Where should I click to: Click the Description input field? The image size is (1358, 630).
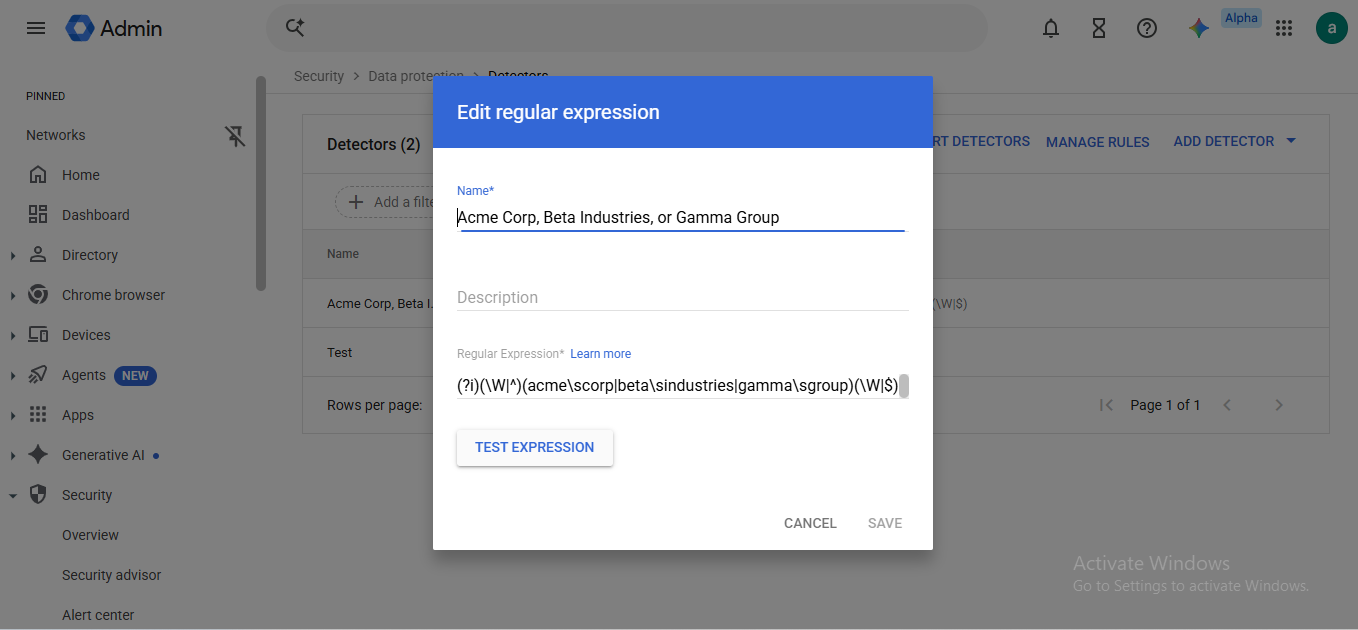[682, 297]
